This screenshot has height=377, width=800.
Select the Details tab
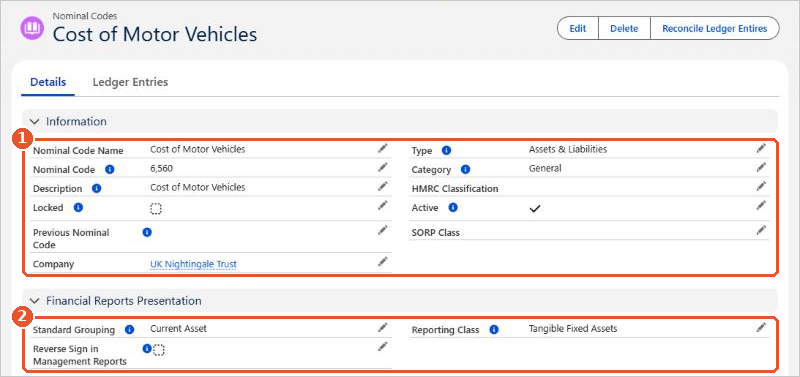point(48,82)
